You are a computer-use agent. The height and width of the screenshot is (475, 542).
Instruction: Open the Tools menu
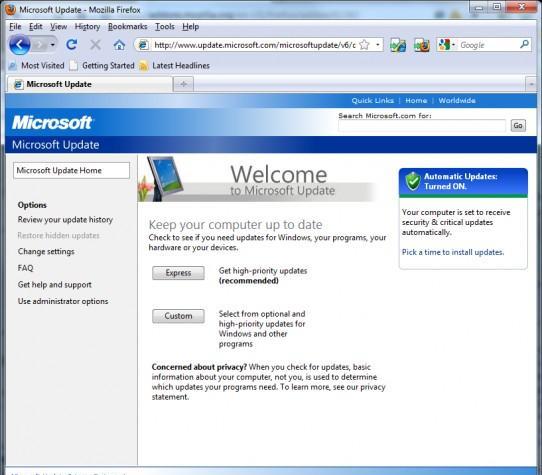tap(165, 27)
